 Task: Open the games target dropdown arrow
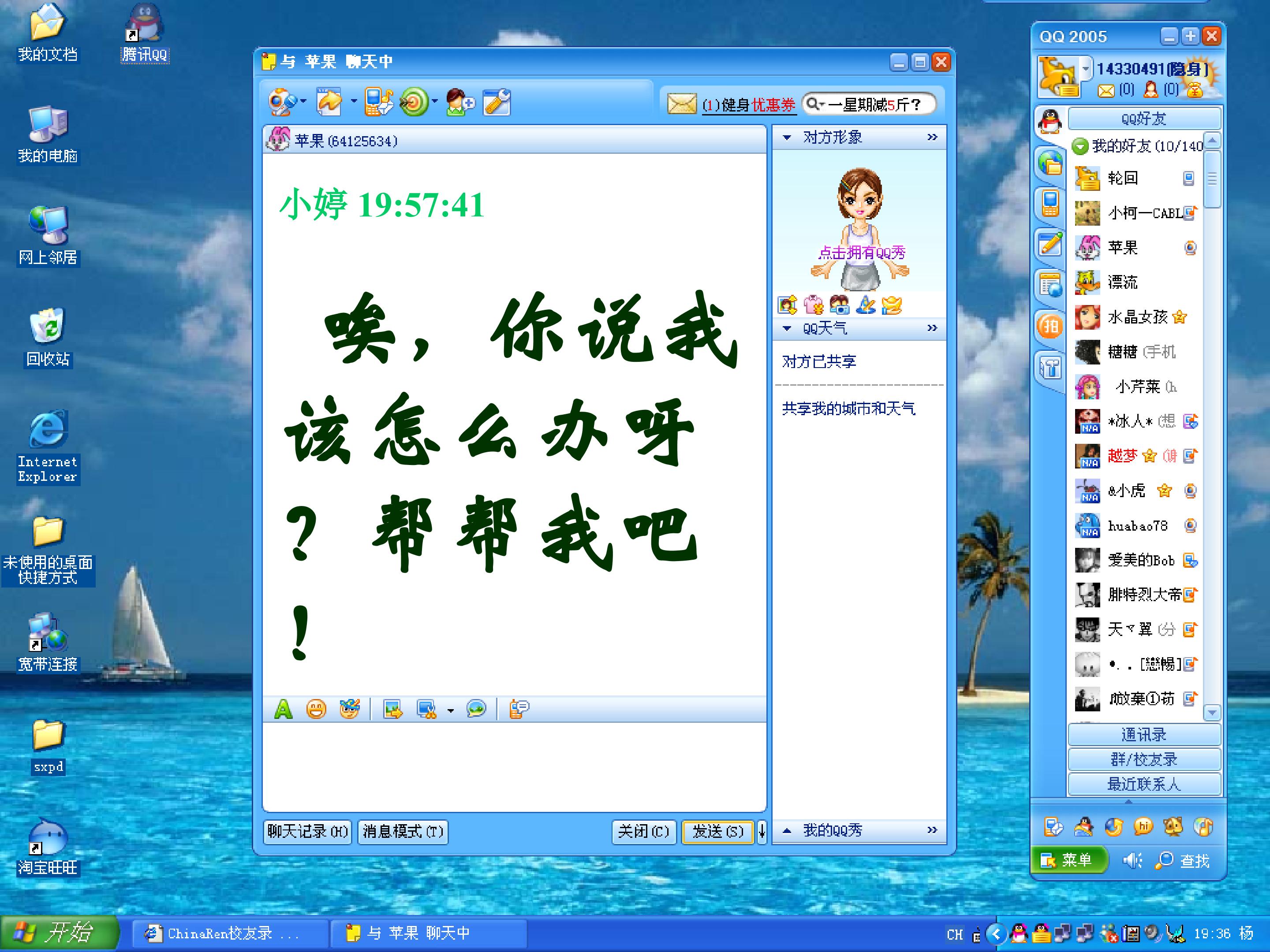[435, 101]
